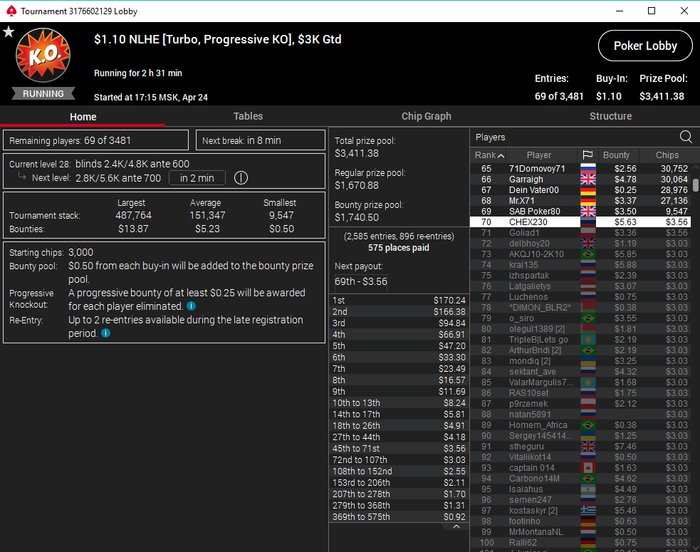Viewport: 700px width, 552px height.
Task: Open the Chip Graph tab
Action: click(426, 116)
